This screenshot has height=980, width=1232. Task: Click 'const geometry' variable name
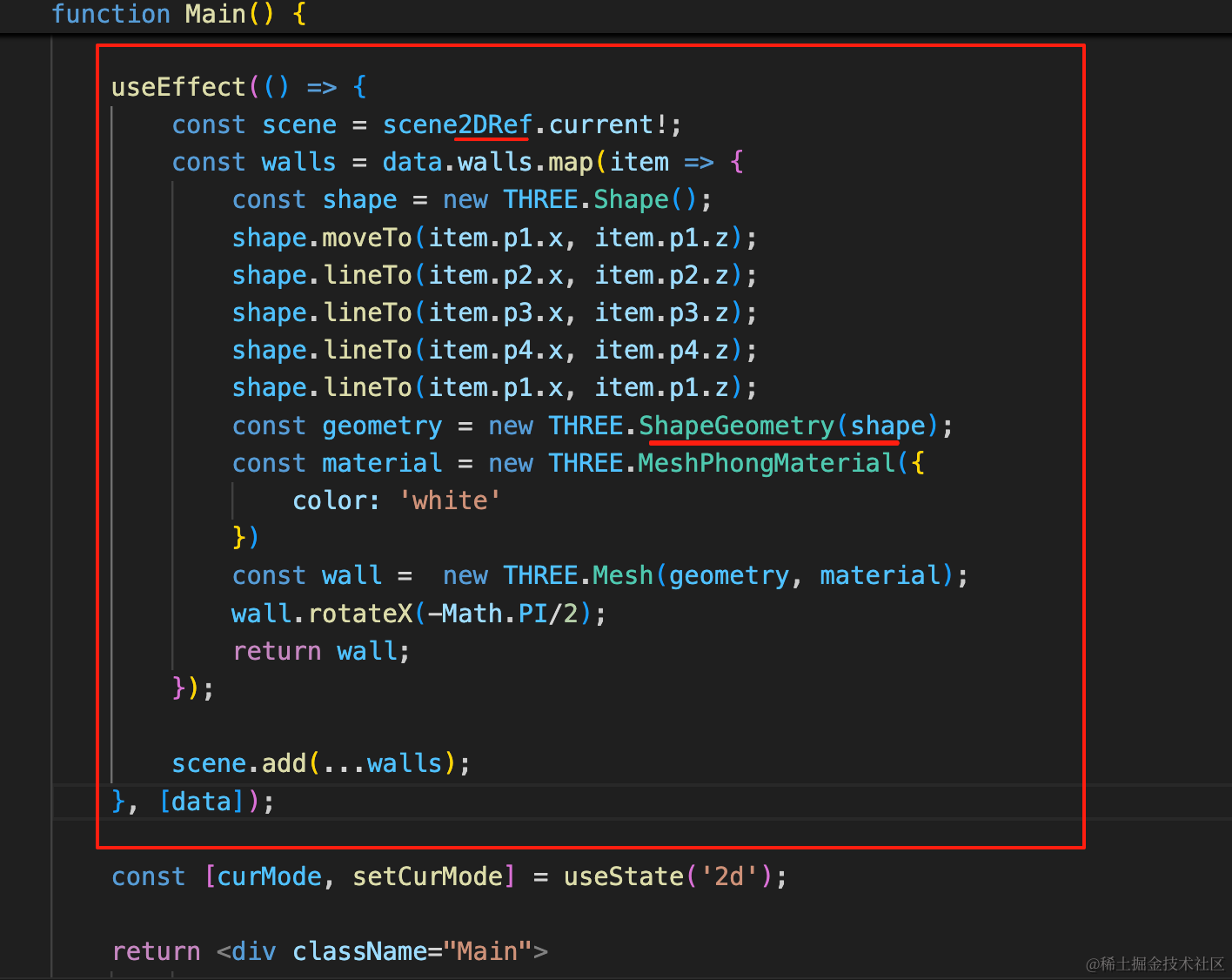(x=382, y=426)
